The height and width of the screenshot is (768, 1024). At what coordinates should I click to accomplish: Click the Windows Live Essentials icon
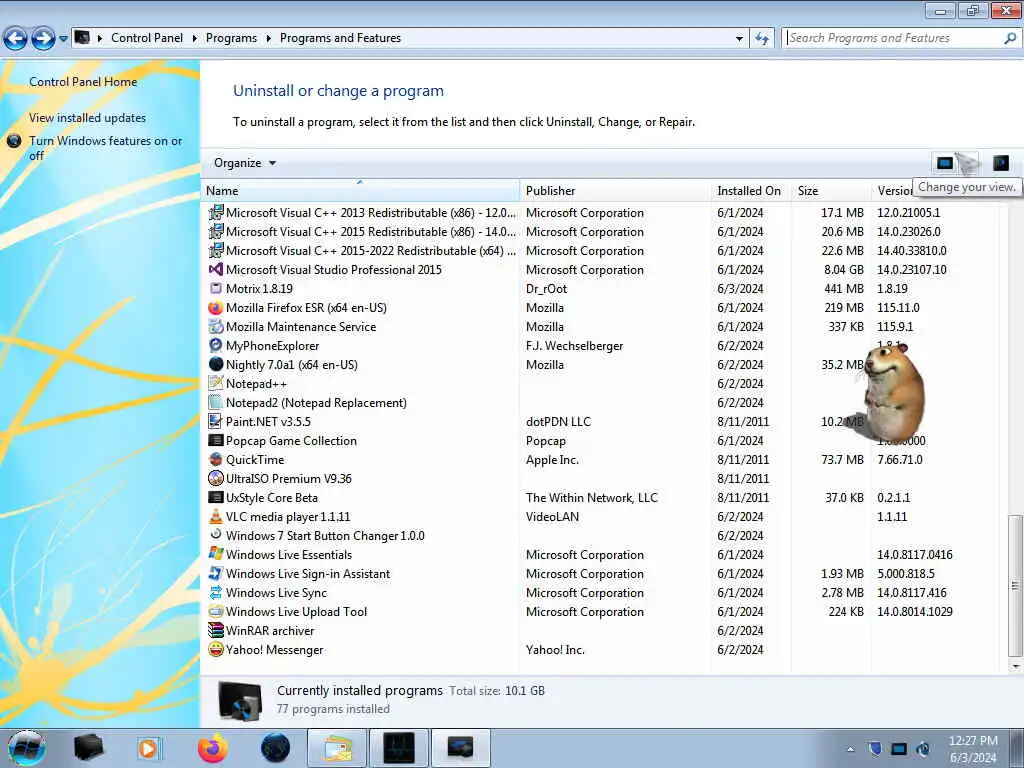pos(216,554)
